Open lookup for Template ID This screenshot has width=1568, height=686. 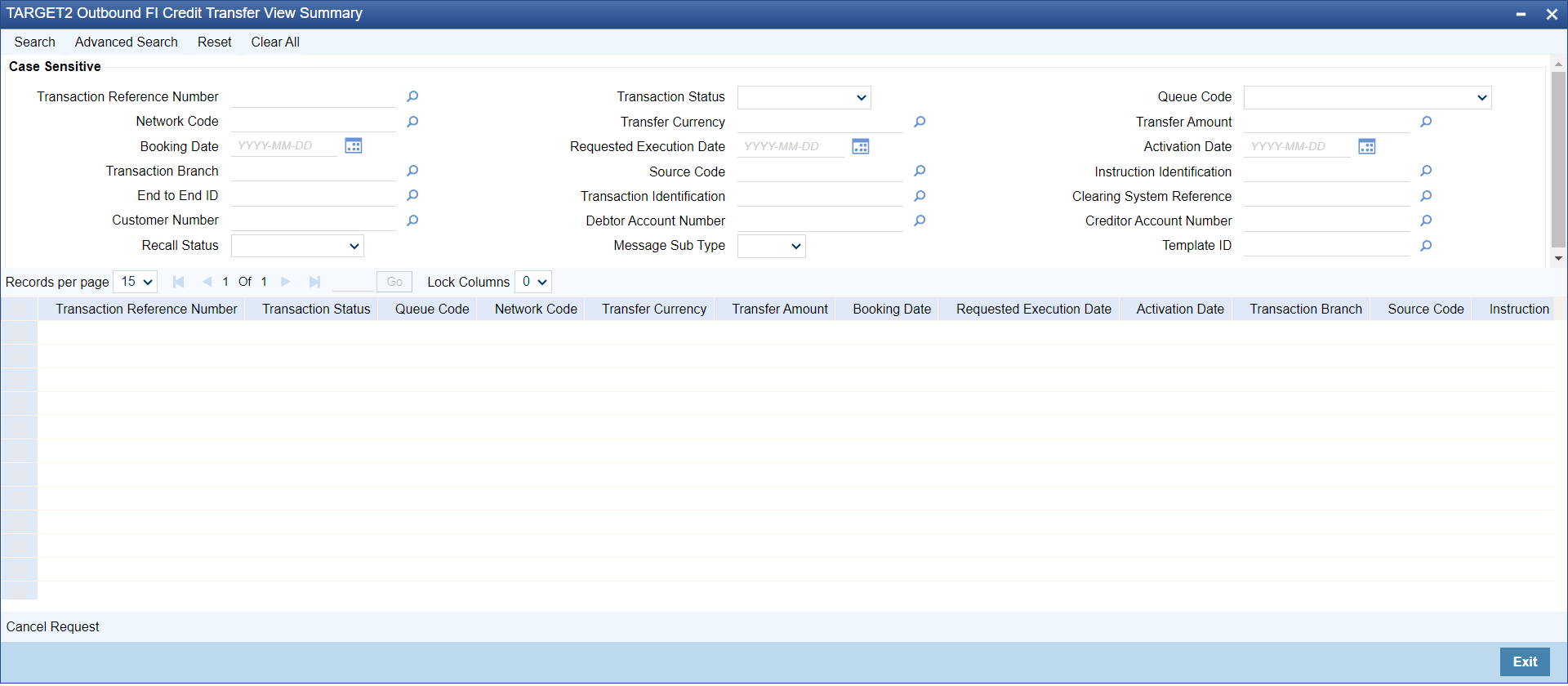(x=1426, y=246)
